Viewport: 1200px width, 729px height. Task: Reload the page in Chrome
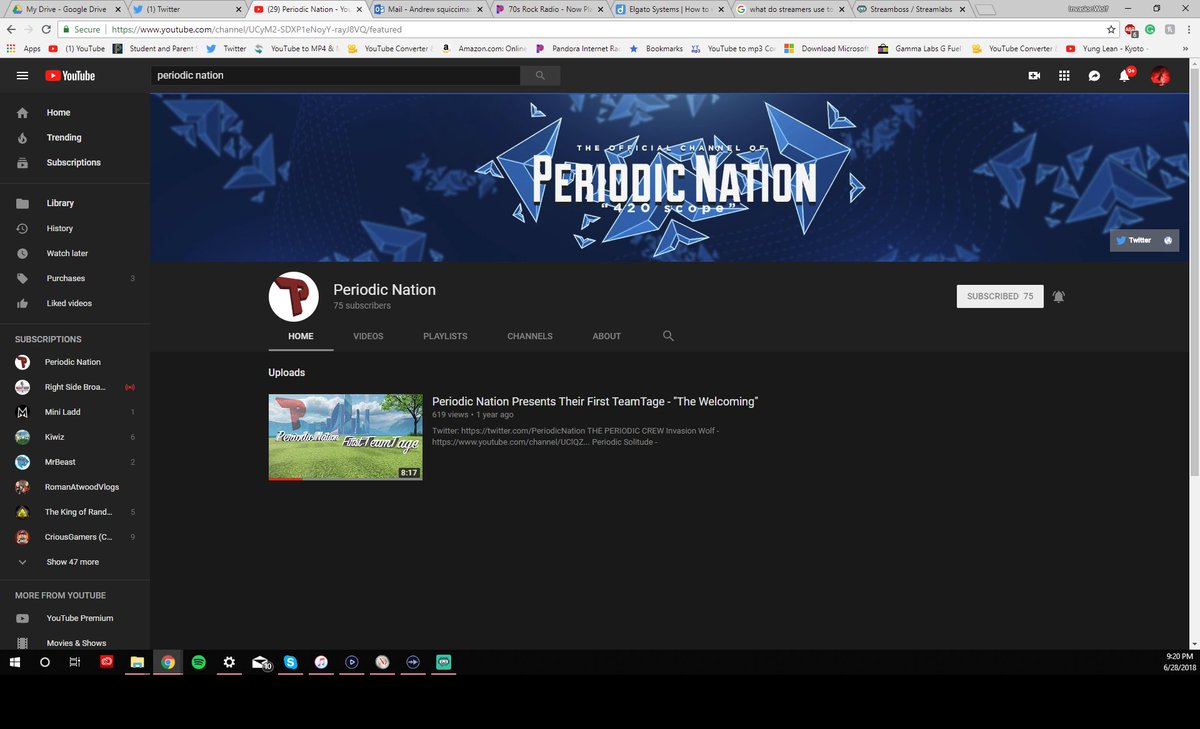coord(48,30)
